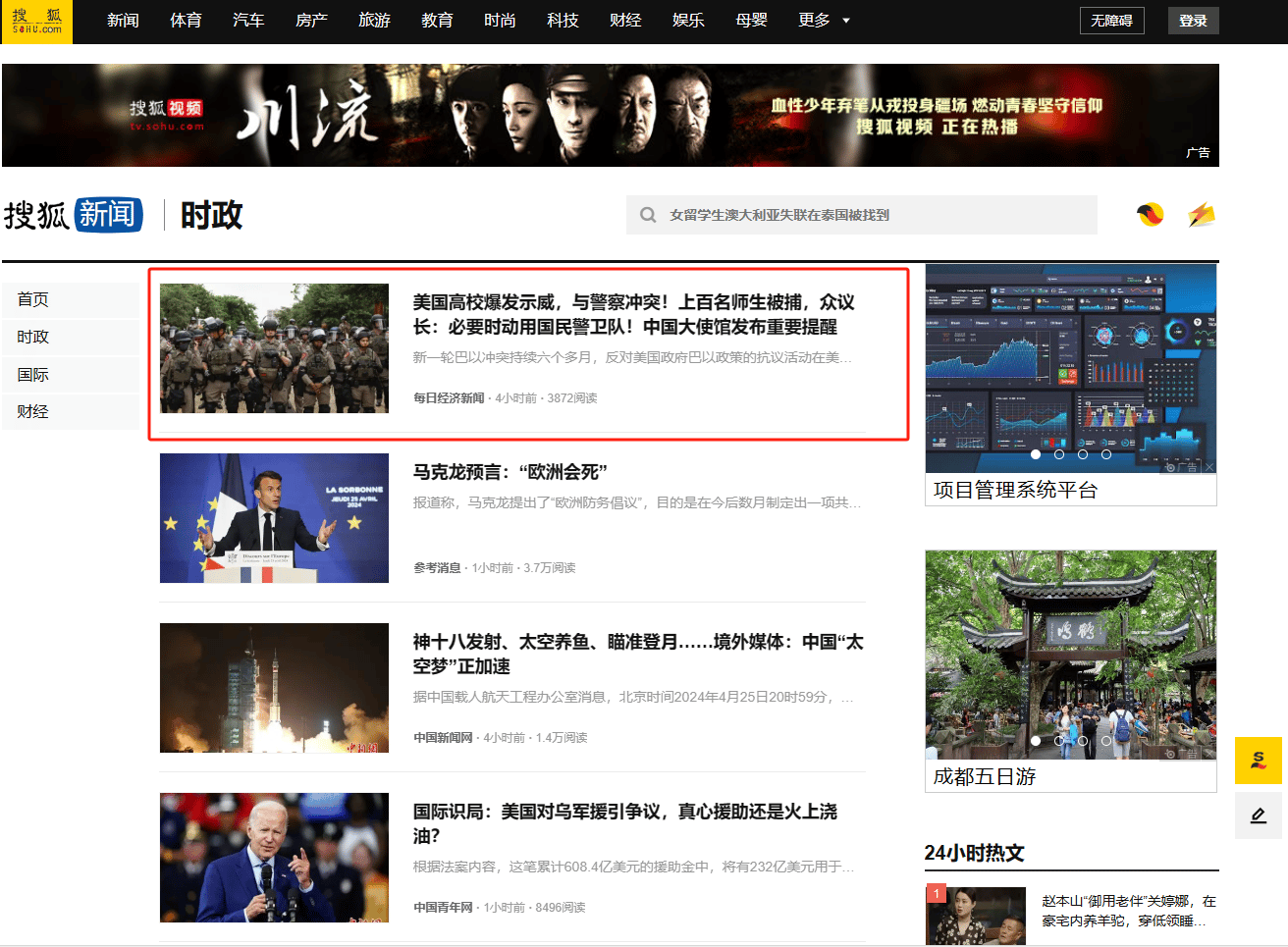Click article summary 报道称，马克龙提出了

(637, 502)
